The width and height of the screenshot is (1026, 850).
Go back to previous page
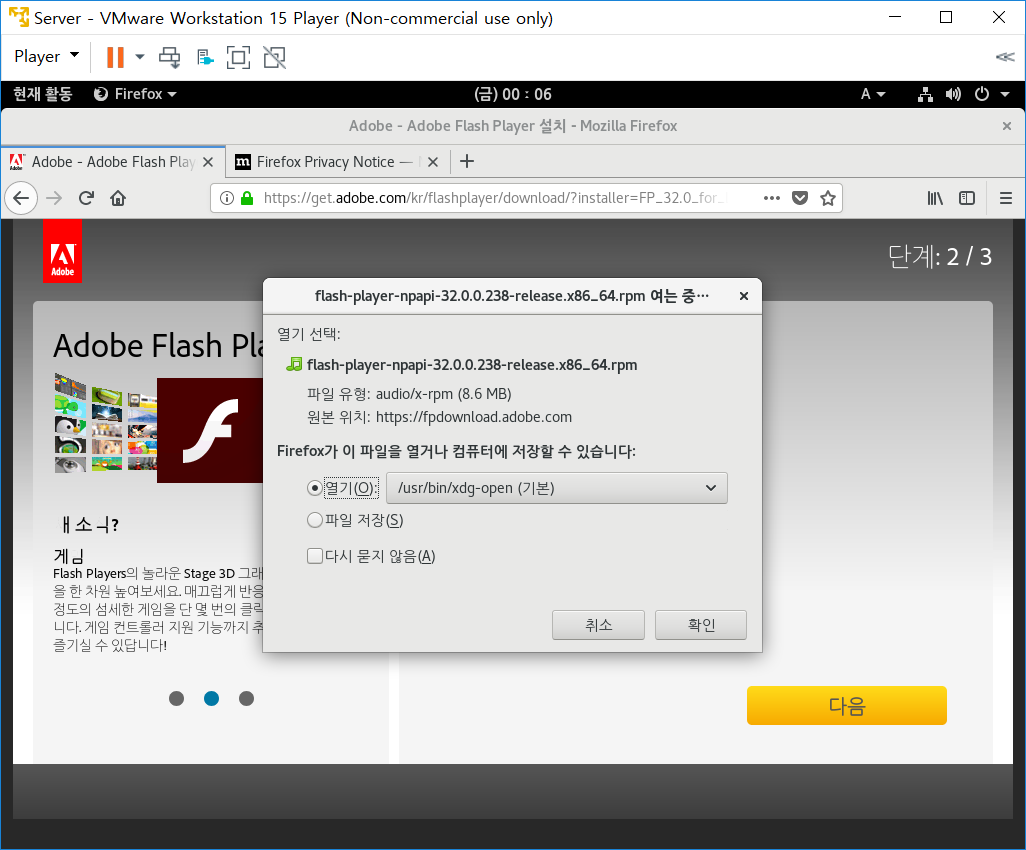coord(21,198)
